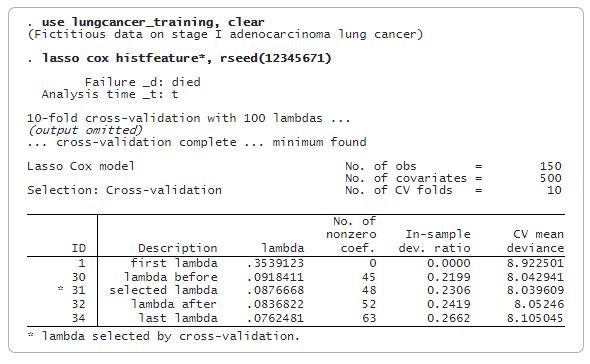The width and height of the screenshot is (590, 364).
Task: Click the 'No. of obs' value 150
Action: 551,166
